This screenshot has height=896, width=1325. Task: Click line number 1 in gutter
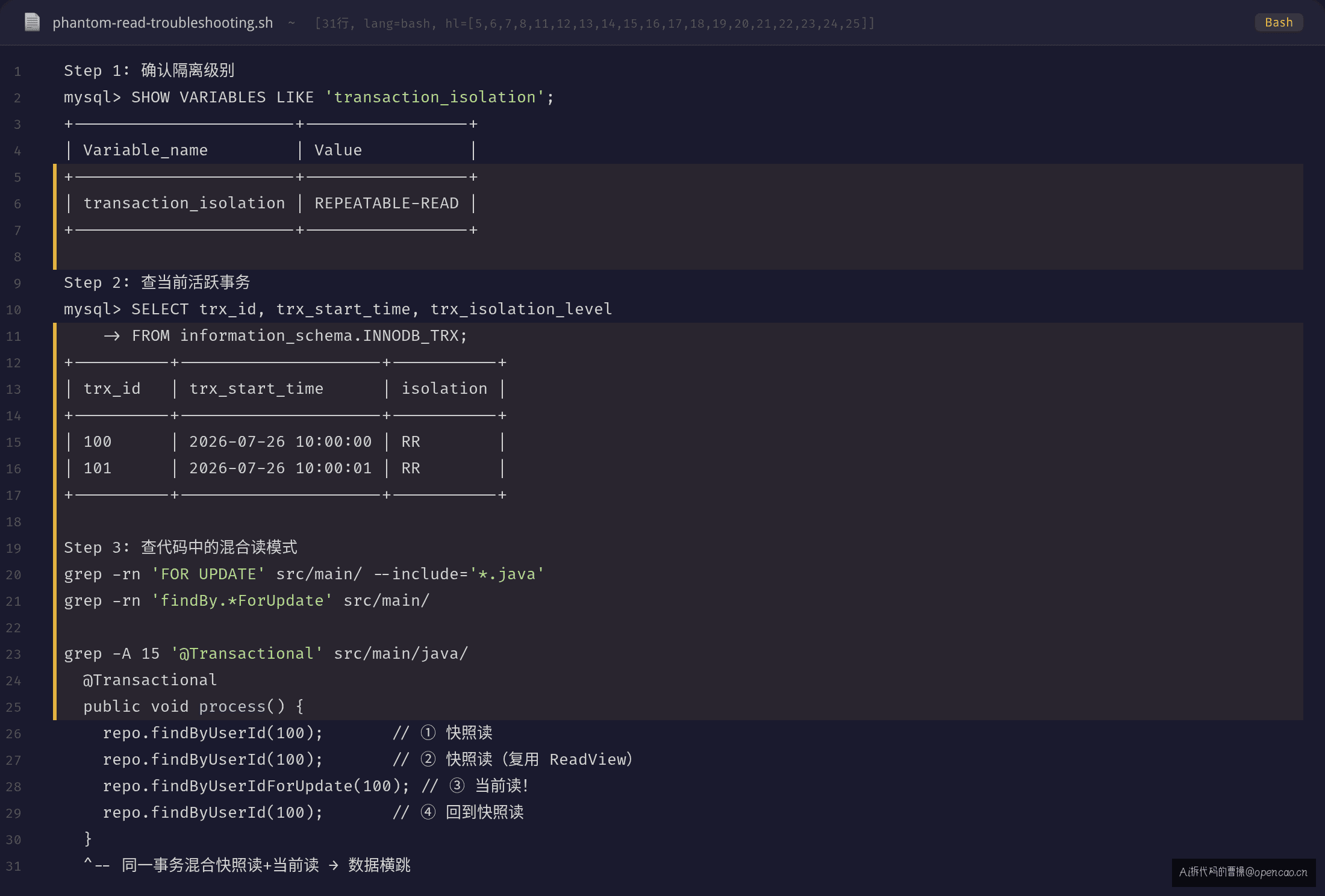[17, 72]
